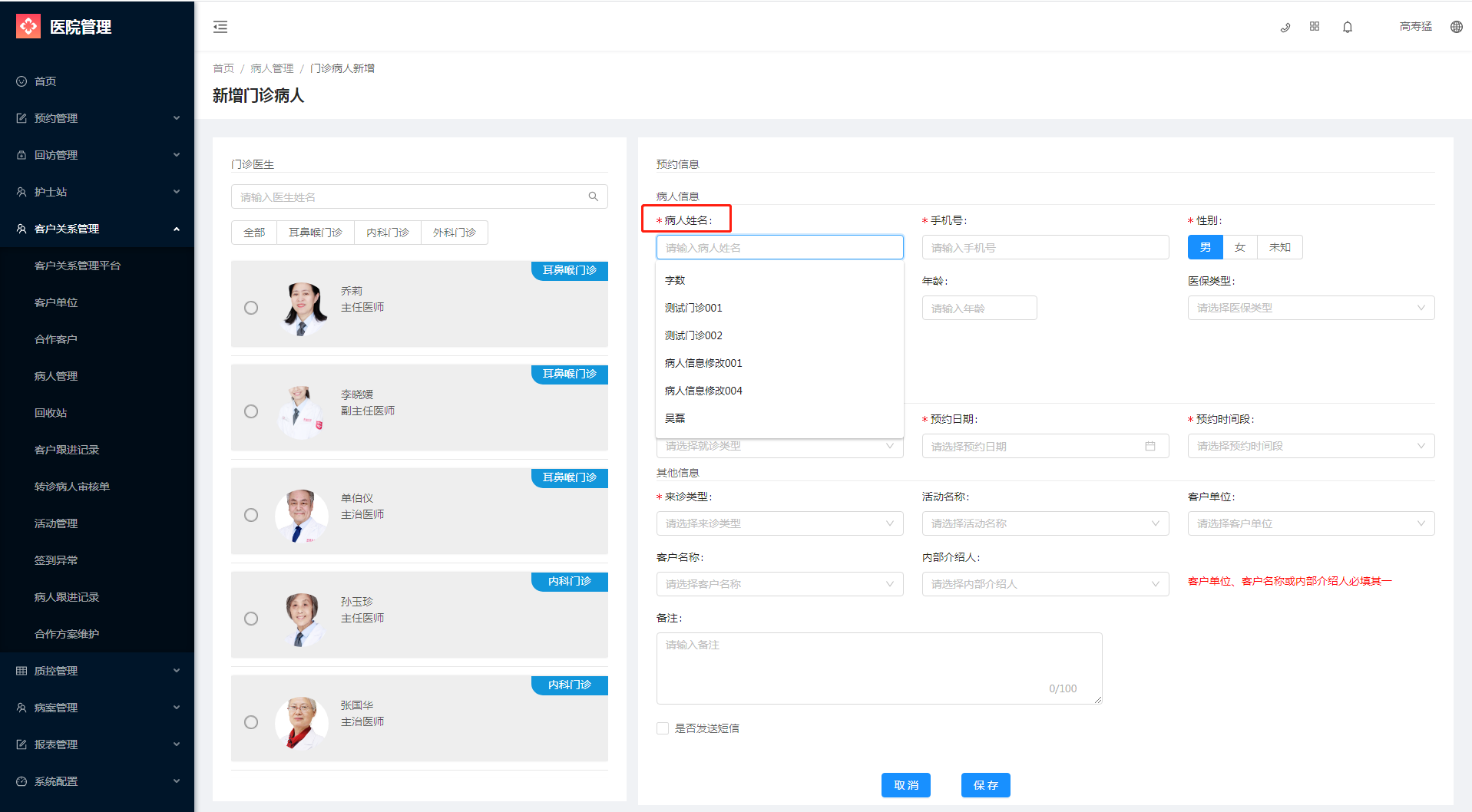
Task: Click the globe language icon
Action: coord(1457,27)
